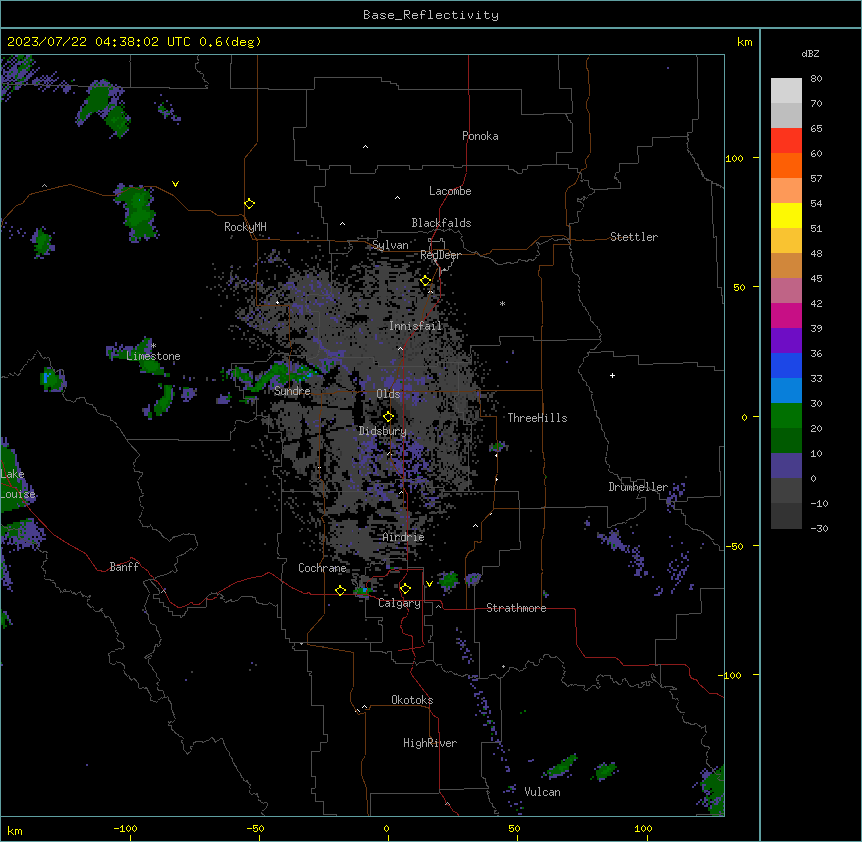Click the dark gray -30 to -10 swatch

coord(786,516)
